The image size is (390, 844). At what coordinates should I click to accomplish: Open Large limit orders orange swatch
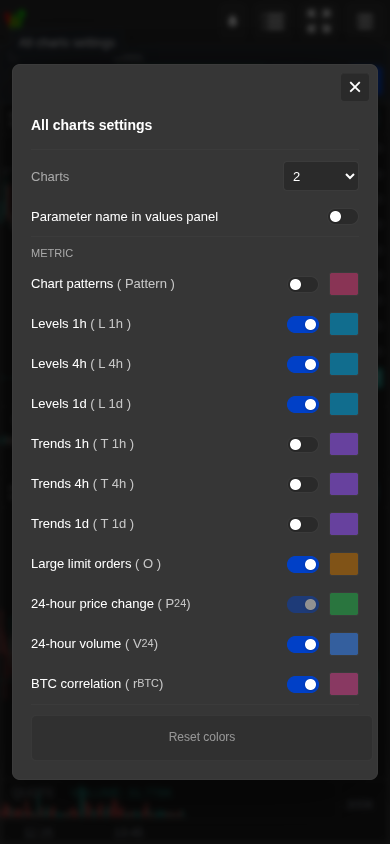pos(344,564)
